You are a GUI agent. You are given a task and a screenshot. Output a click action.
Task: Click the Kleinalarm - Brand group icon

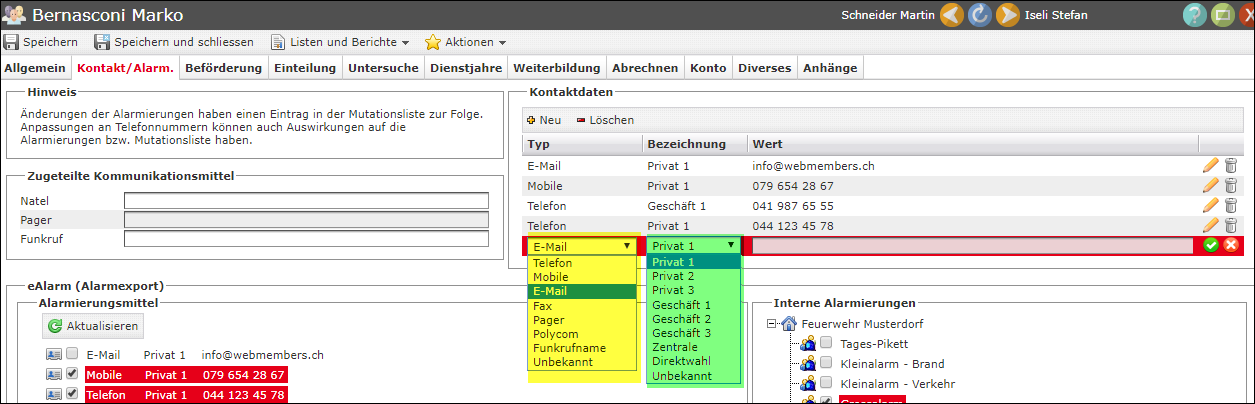tap(808, 364)
